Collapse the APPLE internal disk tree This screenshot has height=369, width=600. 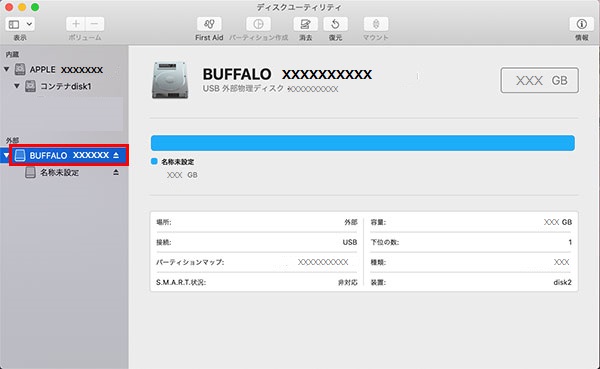point(7,69)
